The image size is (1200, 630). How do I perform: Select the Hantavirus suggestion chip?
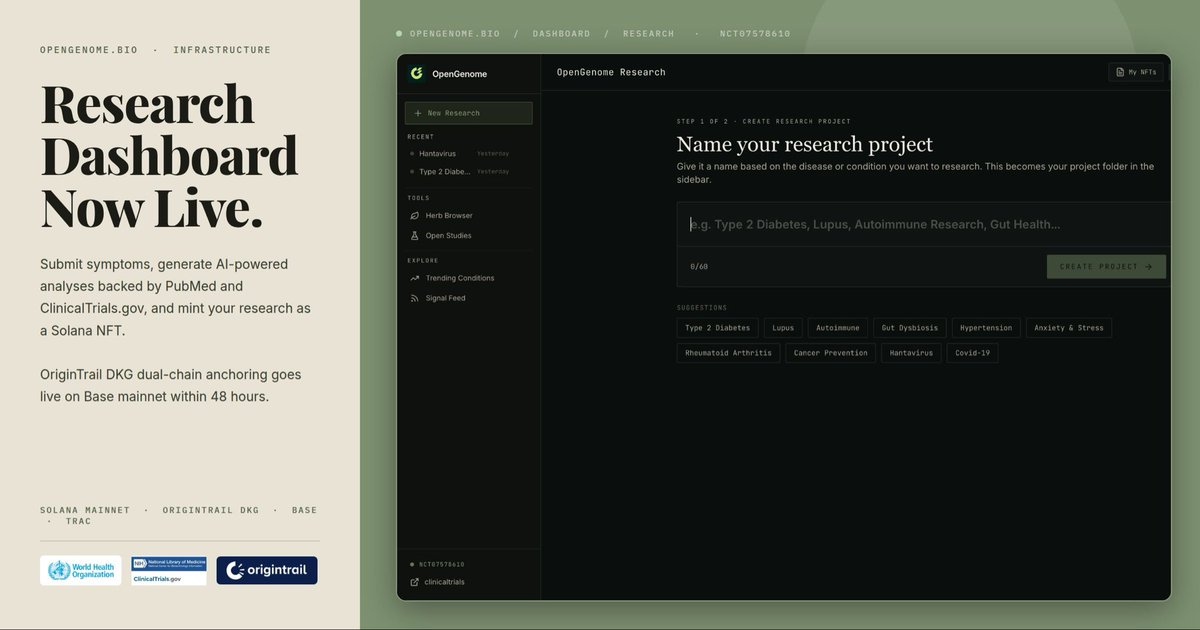point(911,353)
